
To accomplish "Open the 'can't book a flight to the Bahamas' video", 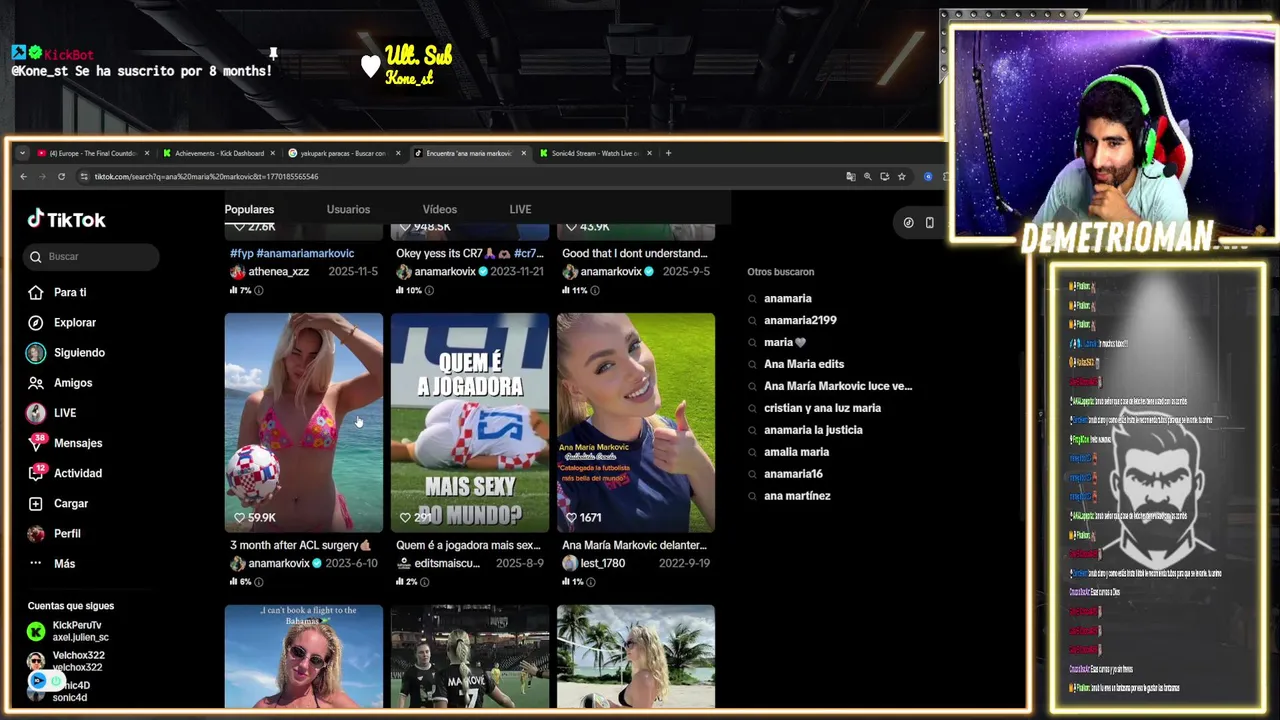I will pyautogui.click(x=303, y=656).
